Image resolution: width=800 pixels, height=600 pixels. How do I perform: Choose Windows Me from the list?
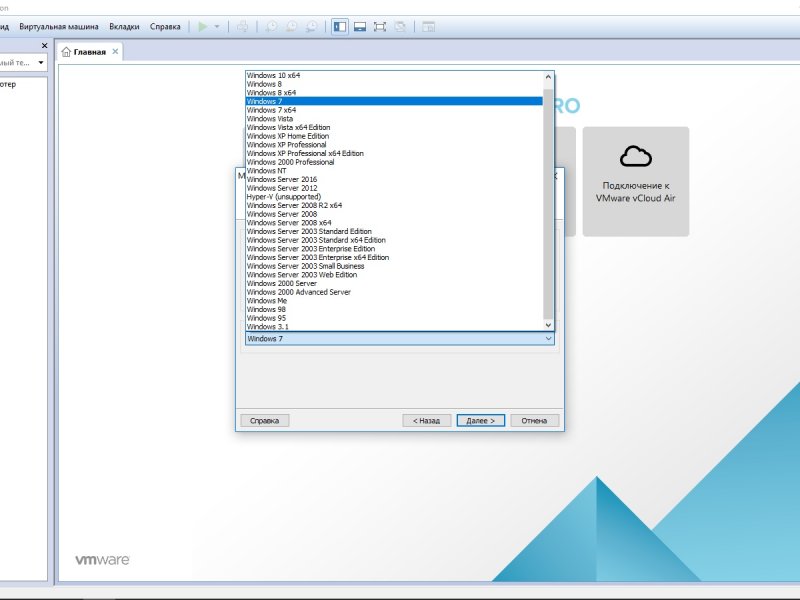tap(394, 301)
